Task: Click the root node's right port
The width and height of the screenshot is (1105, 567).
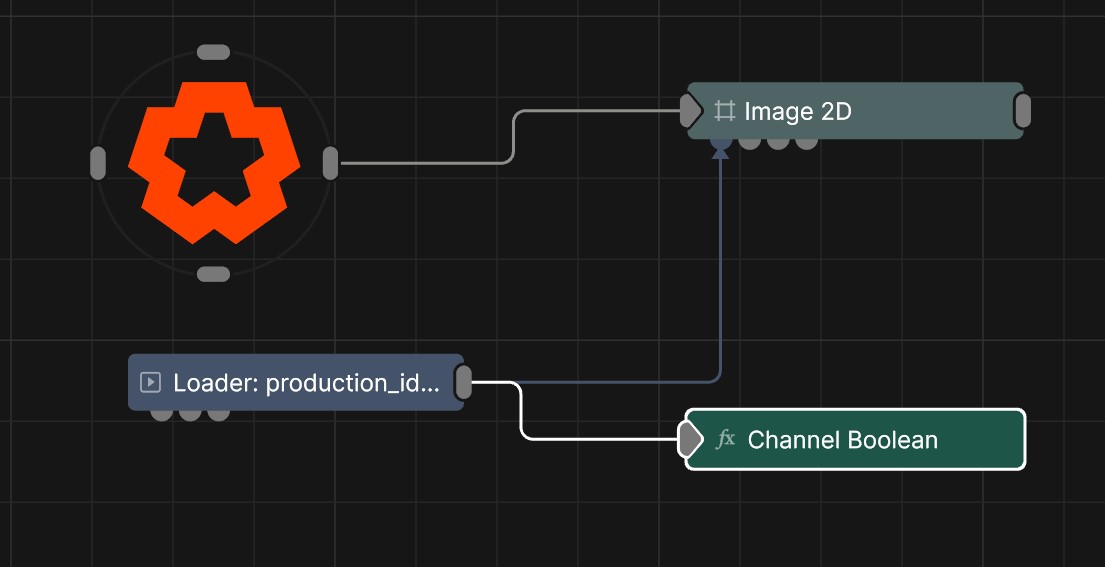Action: 330,162
